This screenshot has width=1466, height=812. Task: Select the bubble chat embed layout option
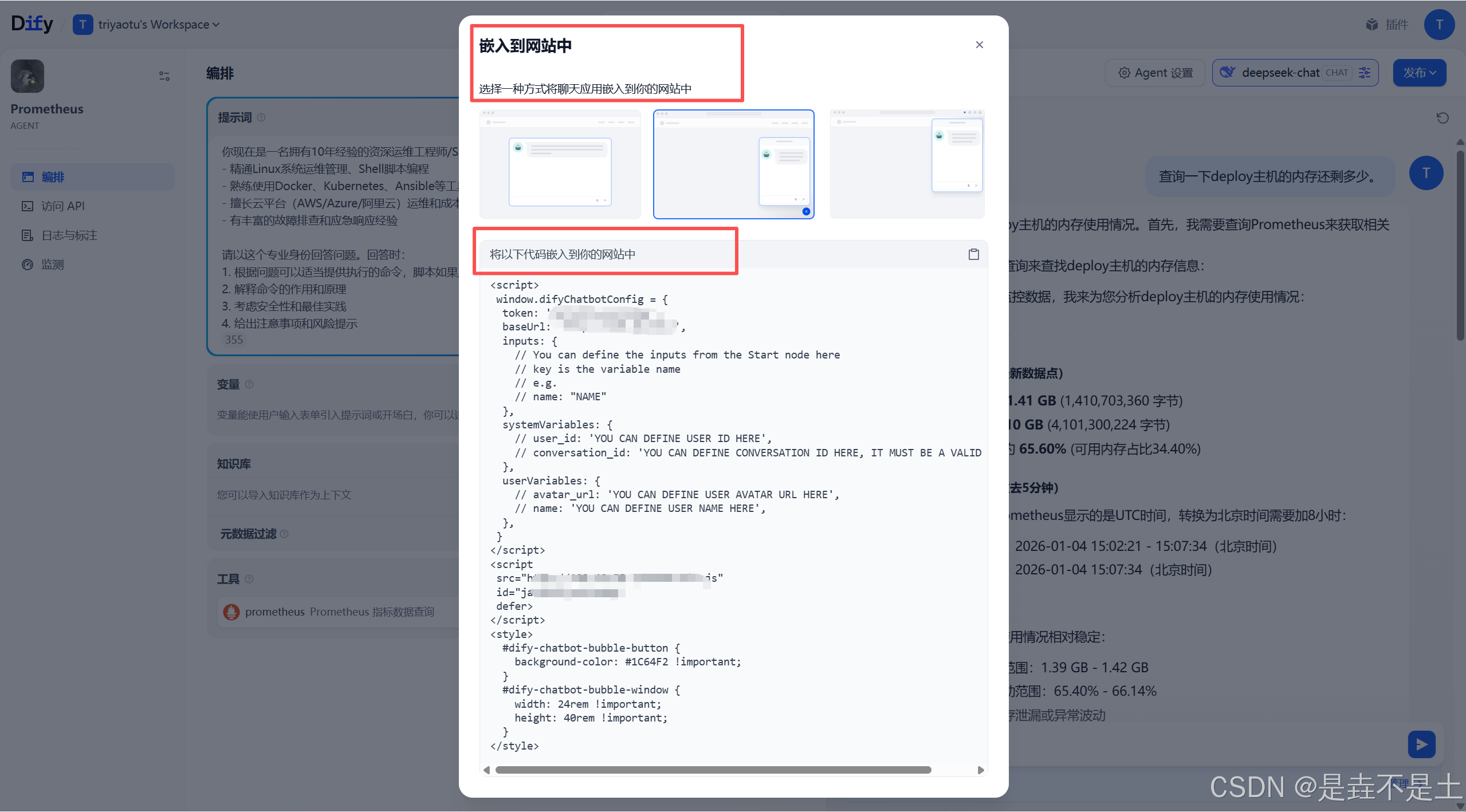coord(733,164)
